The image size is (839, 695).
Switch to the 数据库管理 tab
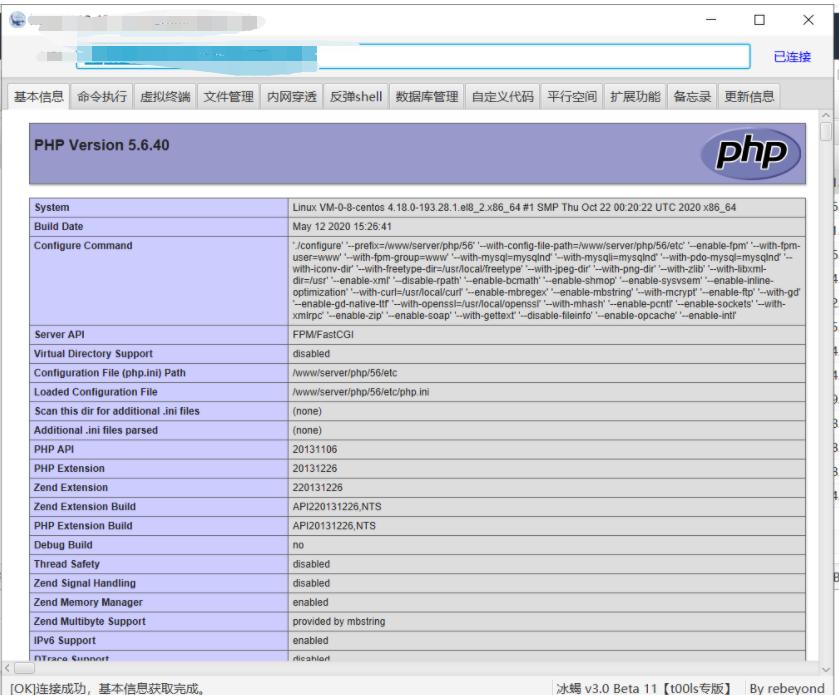[426, 96]
